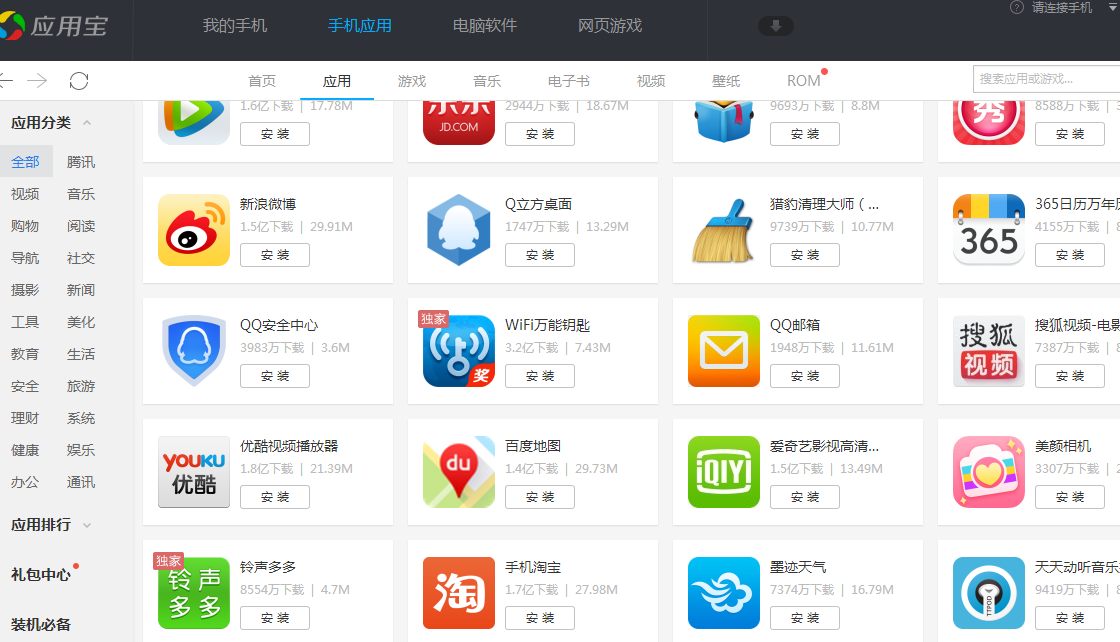
Task: Open the 请连接手机 dropdown arrow
Action: pyautogui.click(x=1112, y=7)
